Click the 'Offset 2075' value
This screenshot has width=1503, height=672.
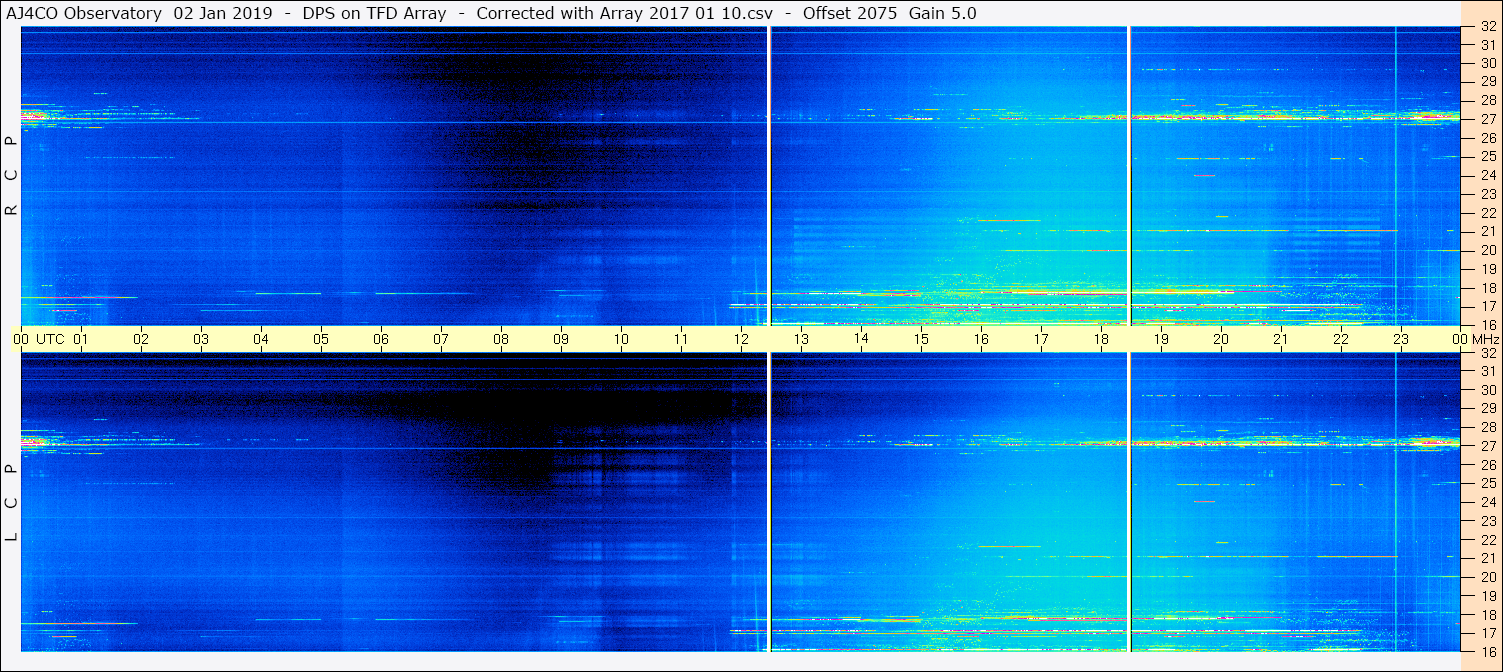tap(851, 13)
